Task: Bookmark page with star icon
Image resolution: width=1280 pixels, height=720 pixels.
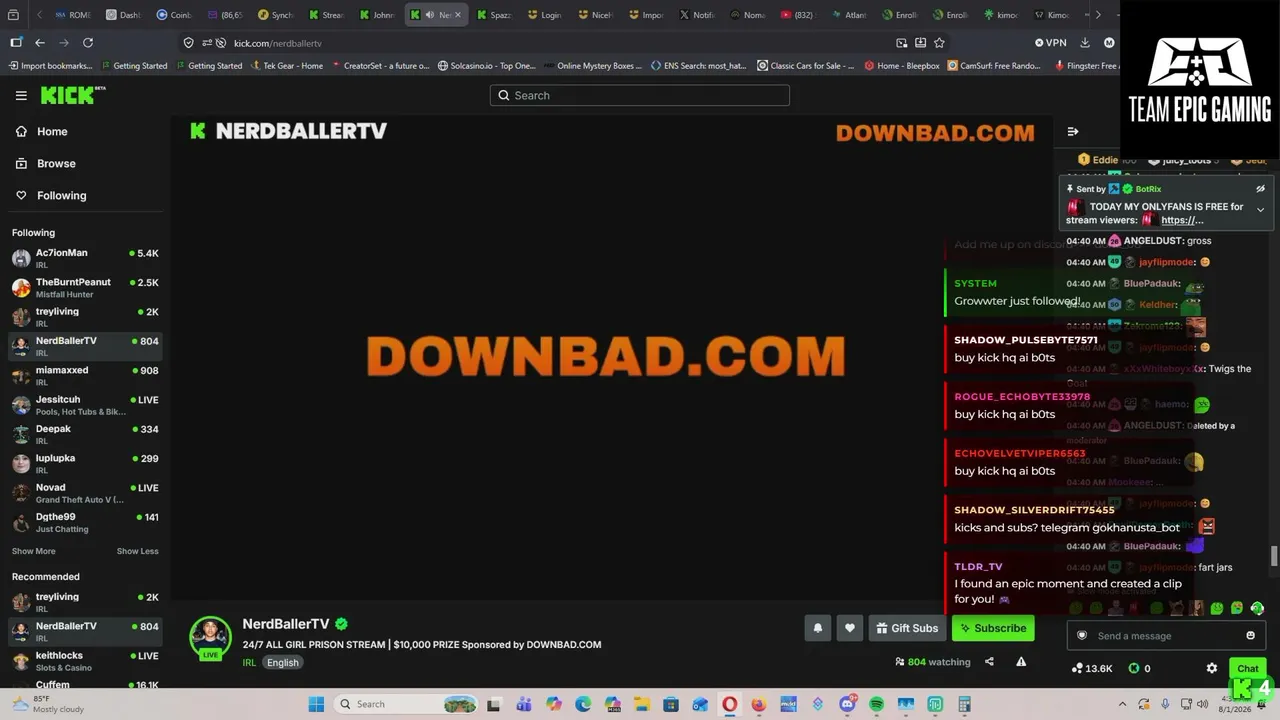Action: tap(939, 43)
